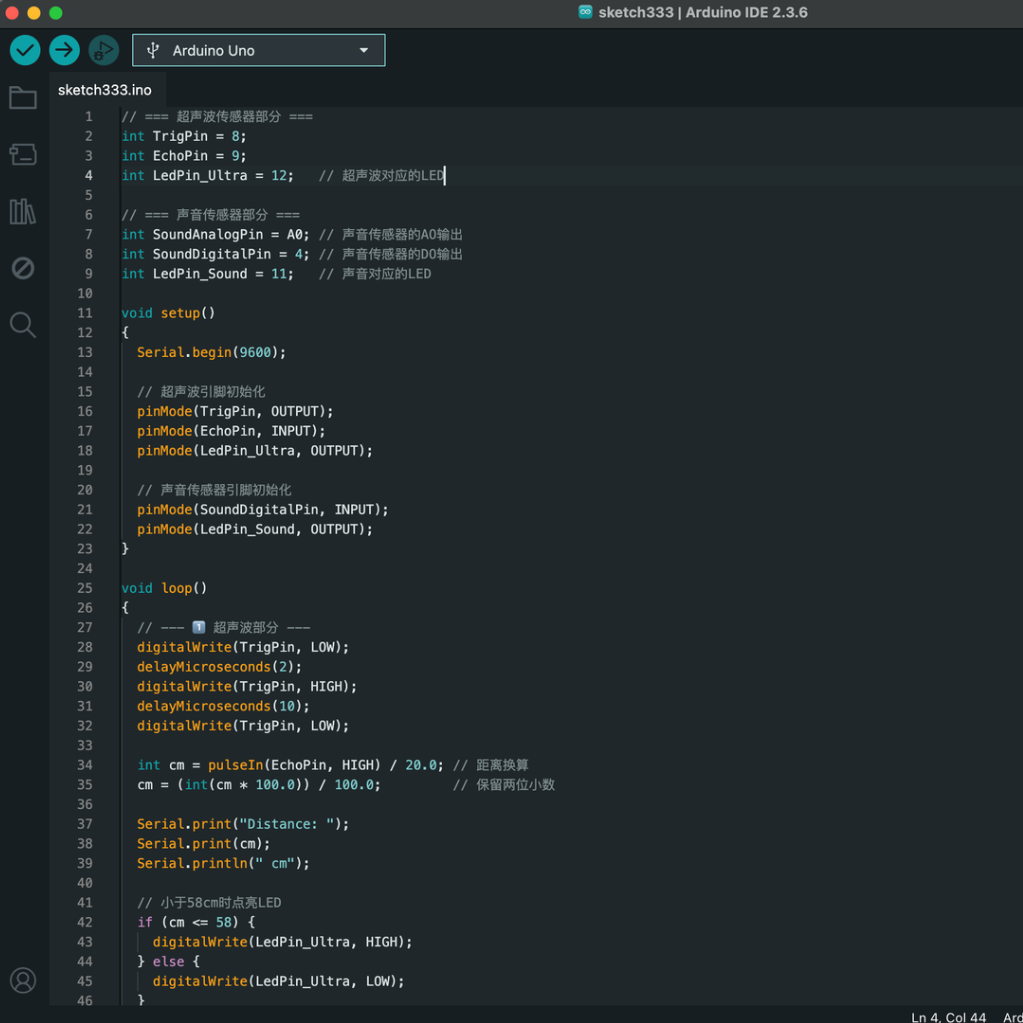Click the Verify (checkmark) button
Image resolution: width=1023 pixels, height=1023 pixels.
[24, 49]
